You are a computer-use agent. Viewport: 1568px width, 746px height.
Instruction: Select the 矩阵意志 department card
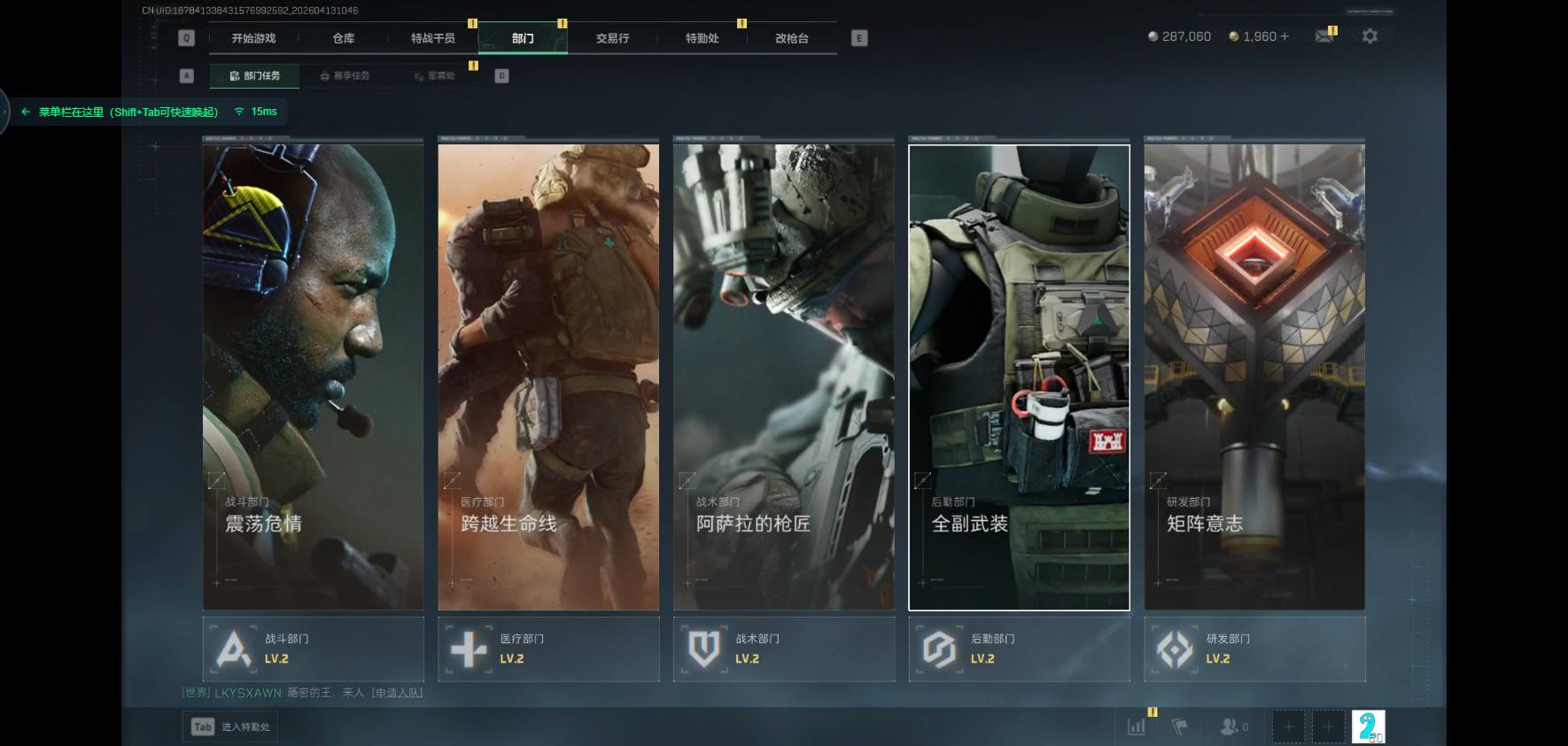[x=1255, y=377]
